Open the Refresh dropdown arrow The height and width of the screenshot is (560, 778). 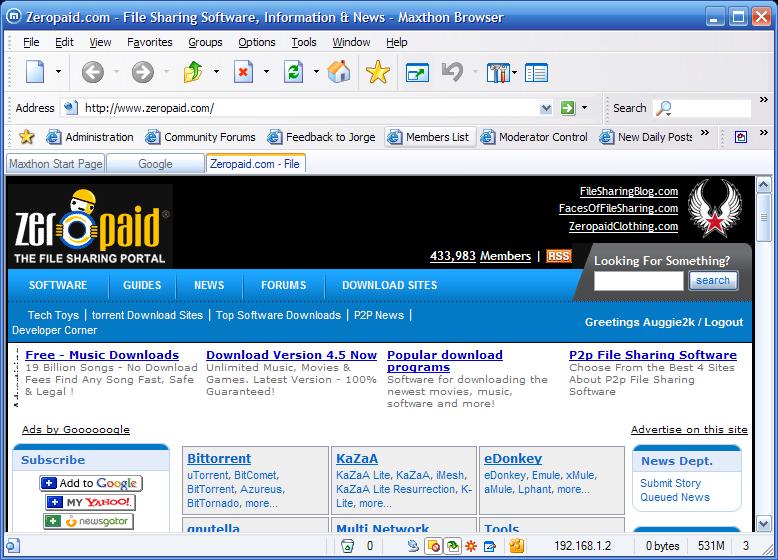coord(316,72)
